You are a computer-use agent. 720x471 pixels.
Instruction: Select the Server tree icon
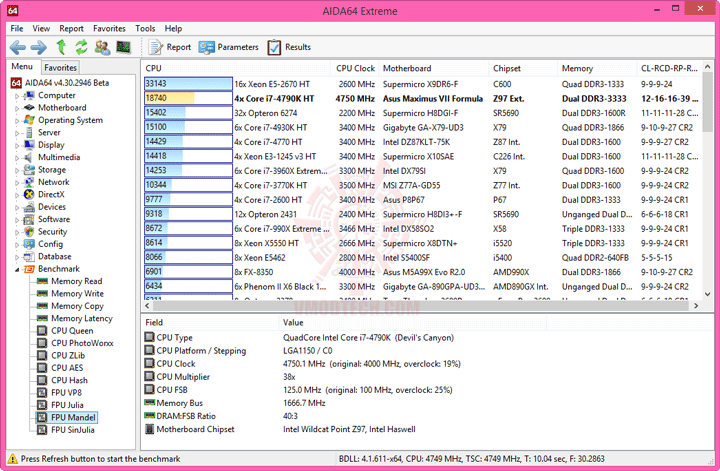29,132
